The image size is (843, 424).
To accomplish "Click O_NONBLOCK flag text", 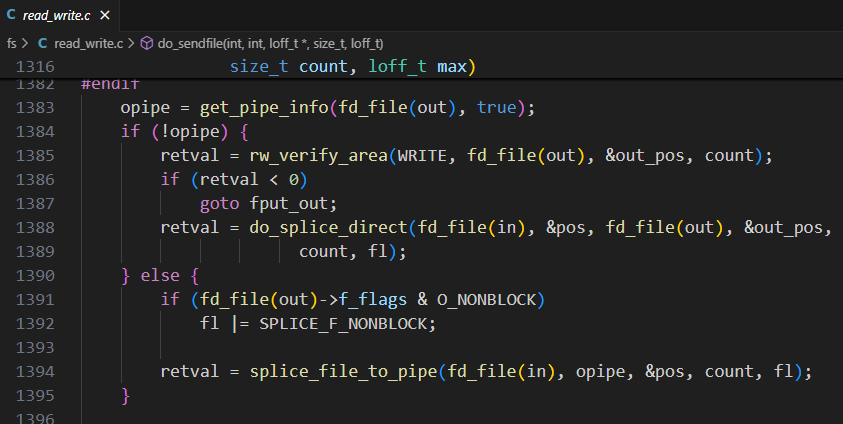I will [x=487, y=299].
